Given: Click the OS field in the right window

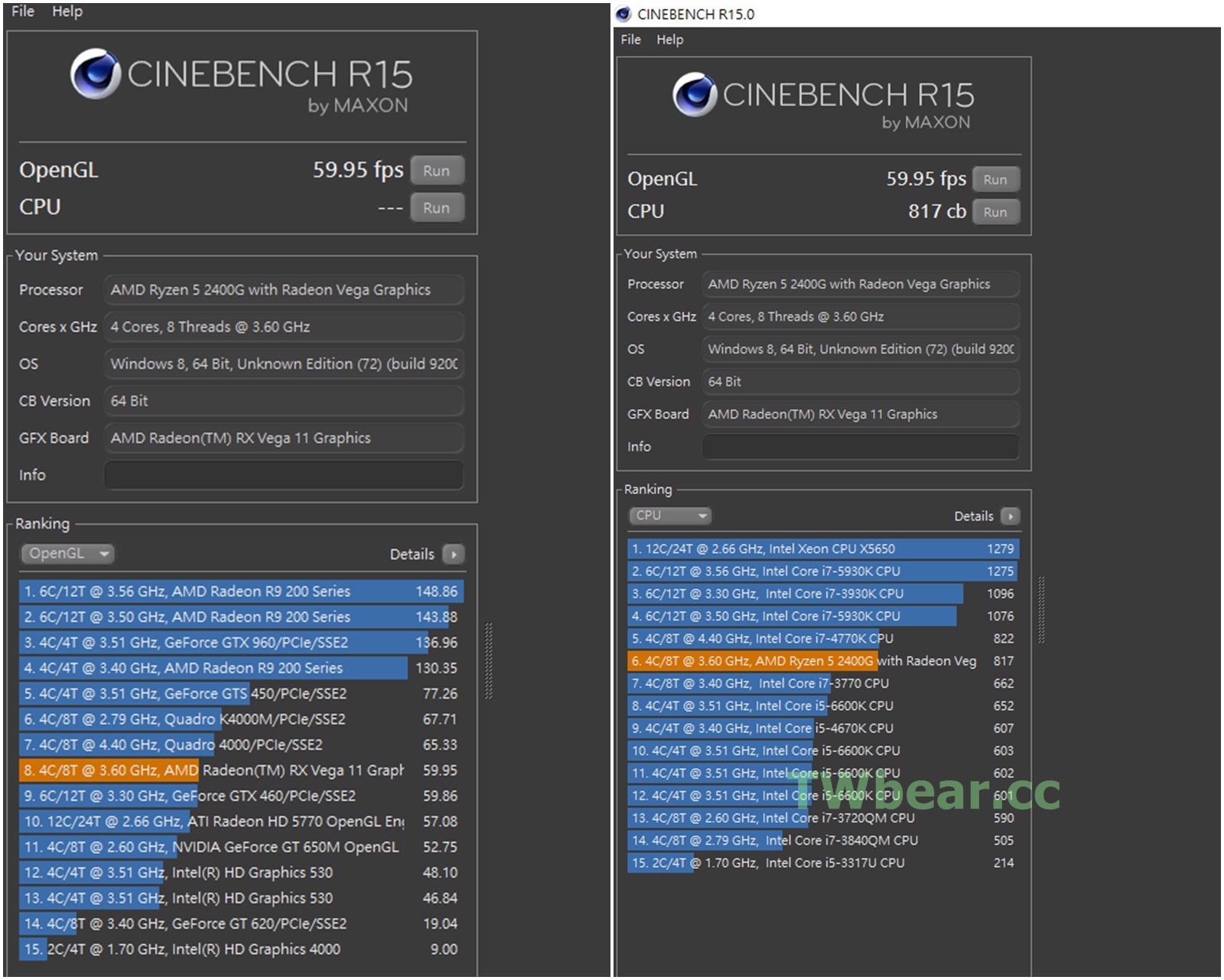Looking at the screenshot, I should click(x=861, y=349).
